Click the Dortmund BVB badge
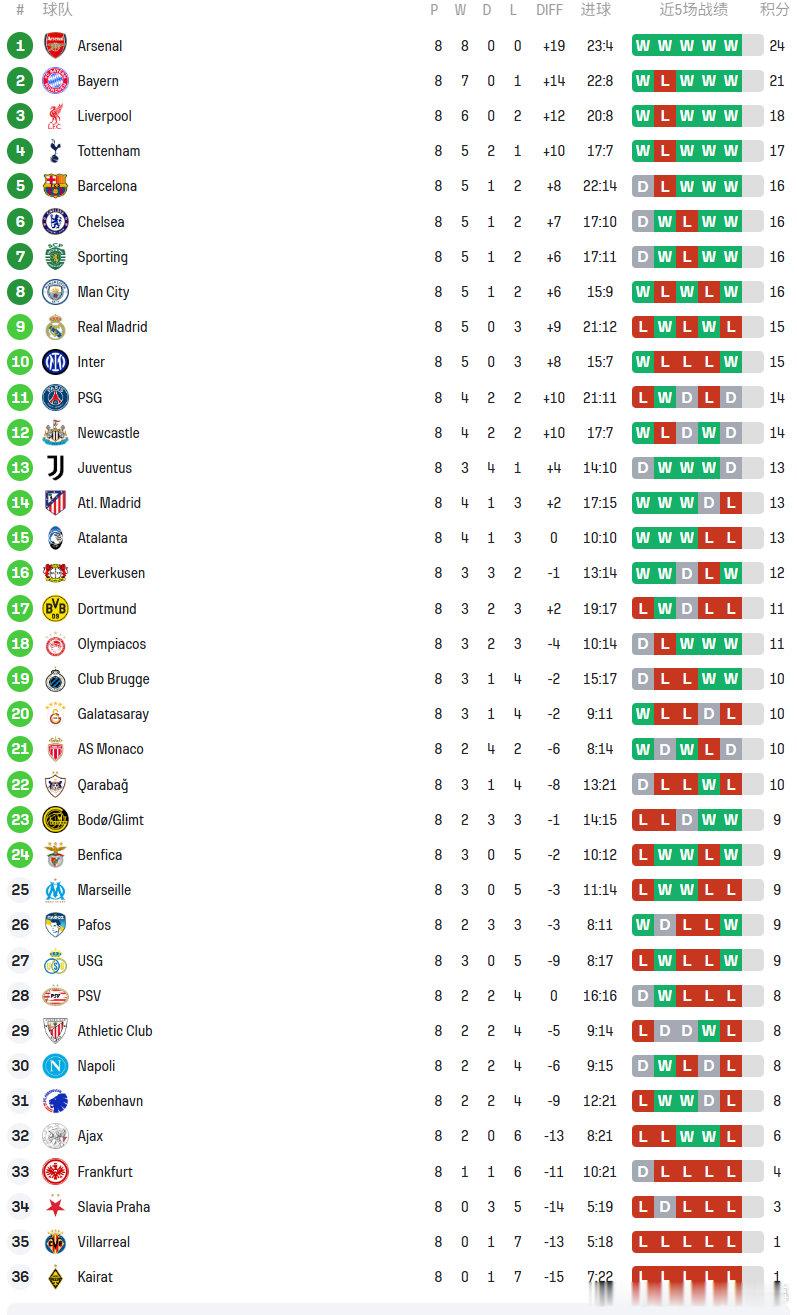The image size is (797, 1315). pos(55,609)
